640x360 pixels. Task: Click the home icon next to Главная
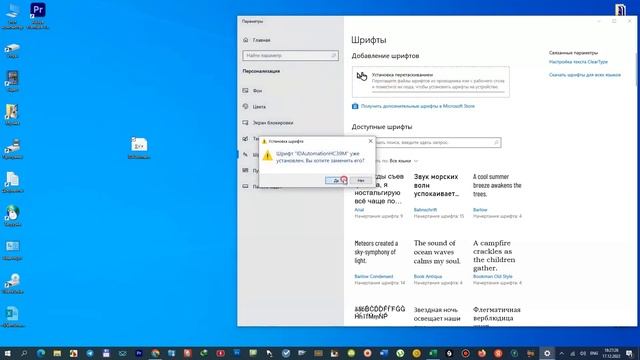coord(245,40)
